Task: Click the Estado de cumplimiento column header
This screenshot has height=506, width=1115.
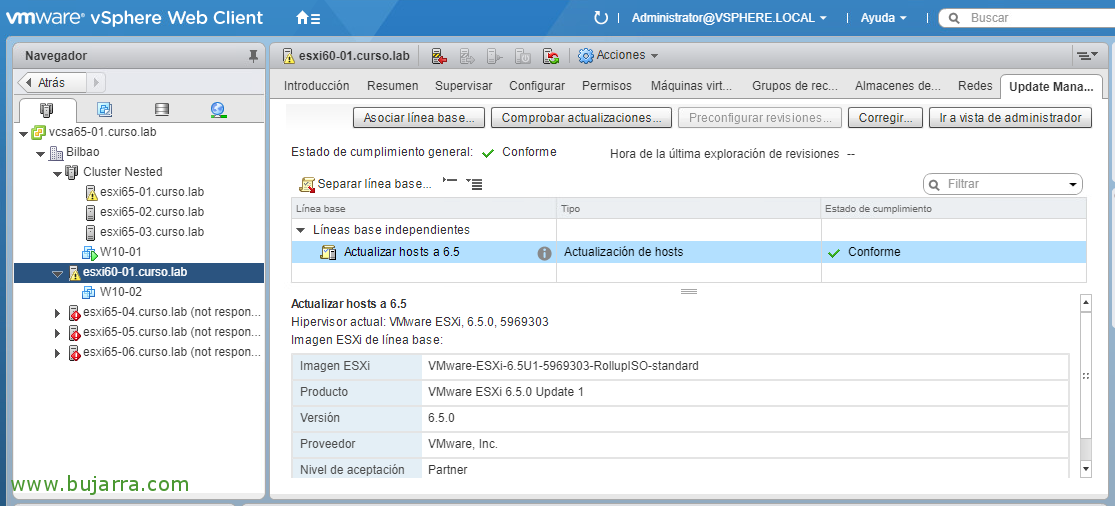Action: coord(954,208)
